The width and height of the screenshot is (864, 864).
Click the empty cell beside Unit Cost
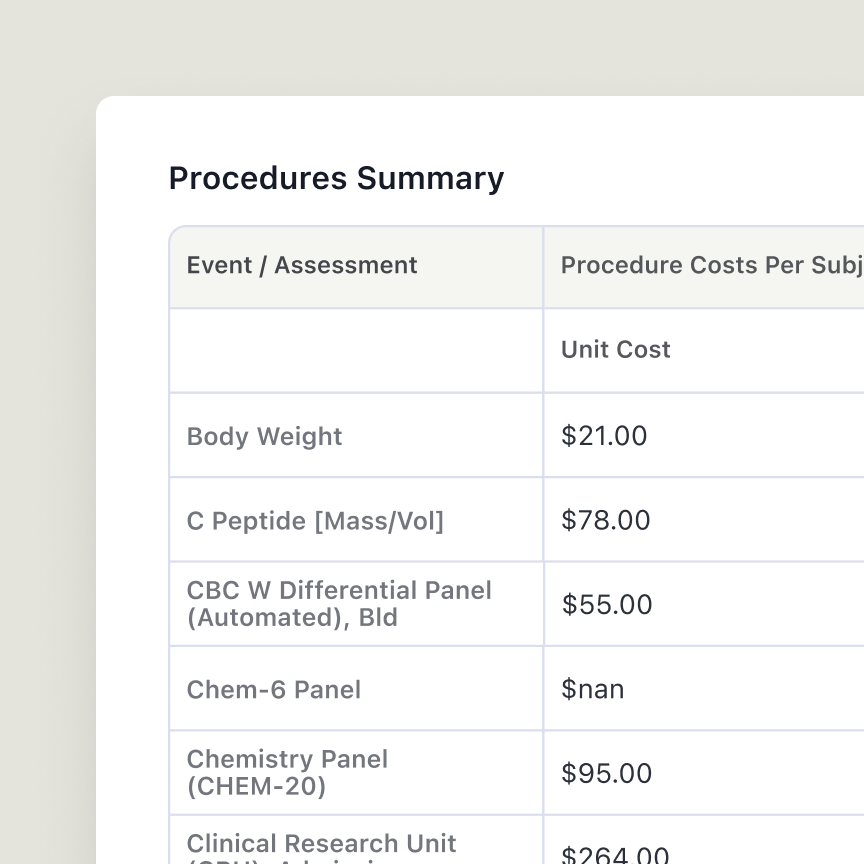(x=356, y=350)
